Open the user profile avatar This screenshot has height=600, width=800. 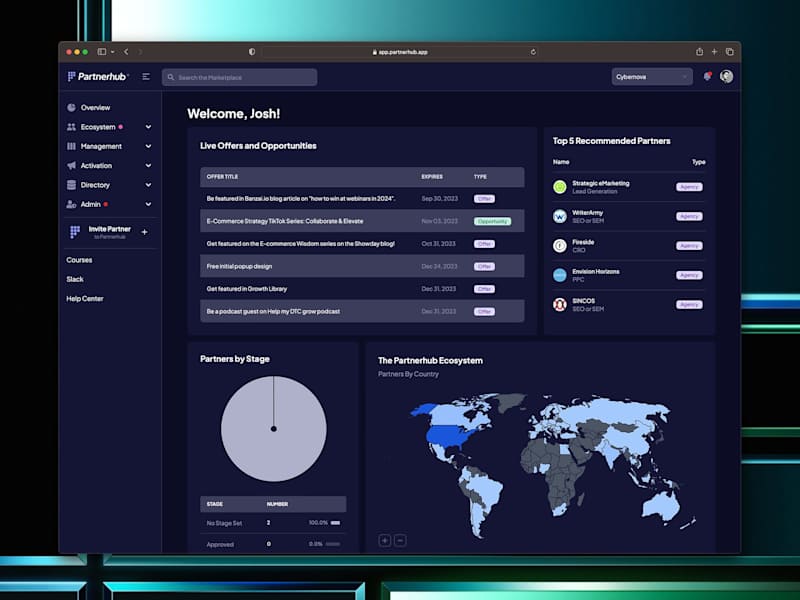(727, 77)
